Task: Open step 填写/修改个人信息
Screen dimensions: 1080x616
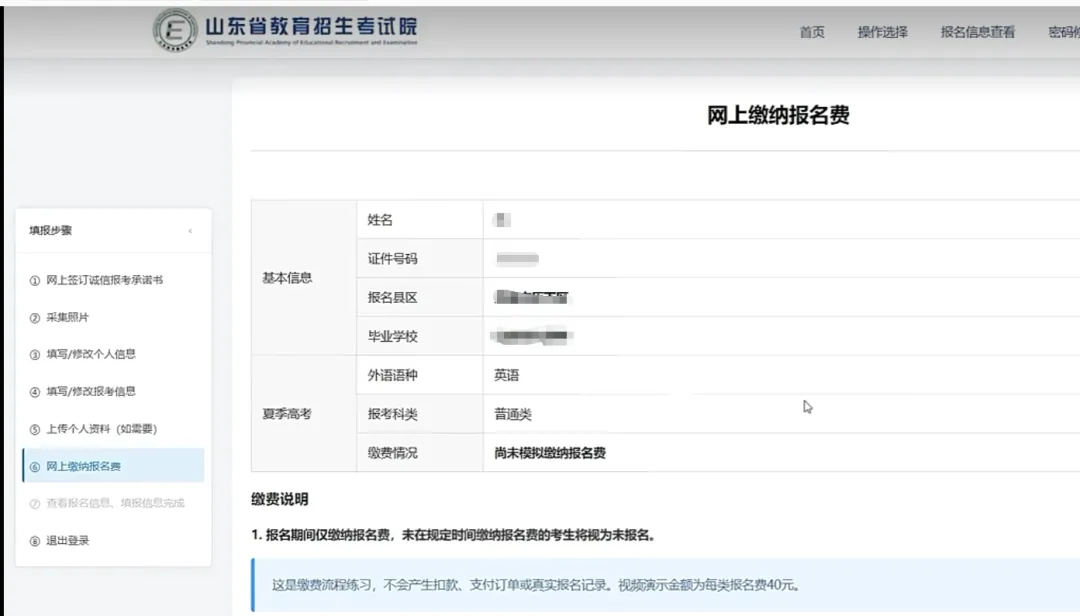Action: pyautogui.click(x=91, y=354)
